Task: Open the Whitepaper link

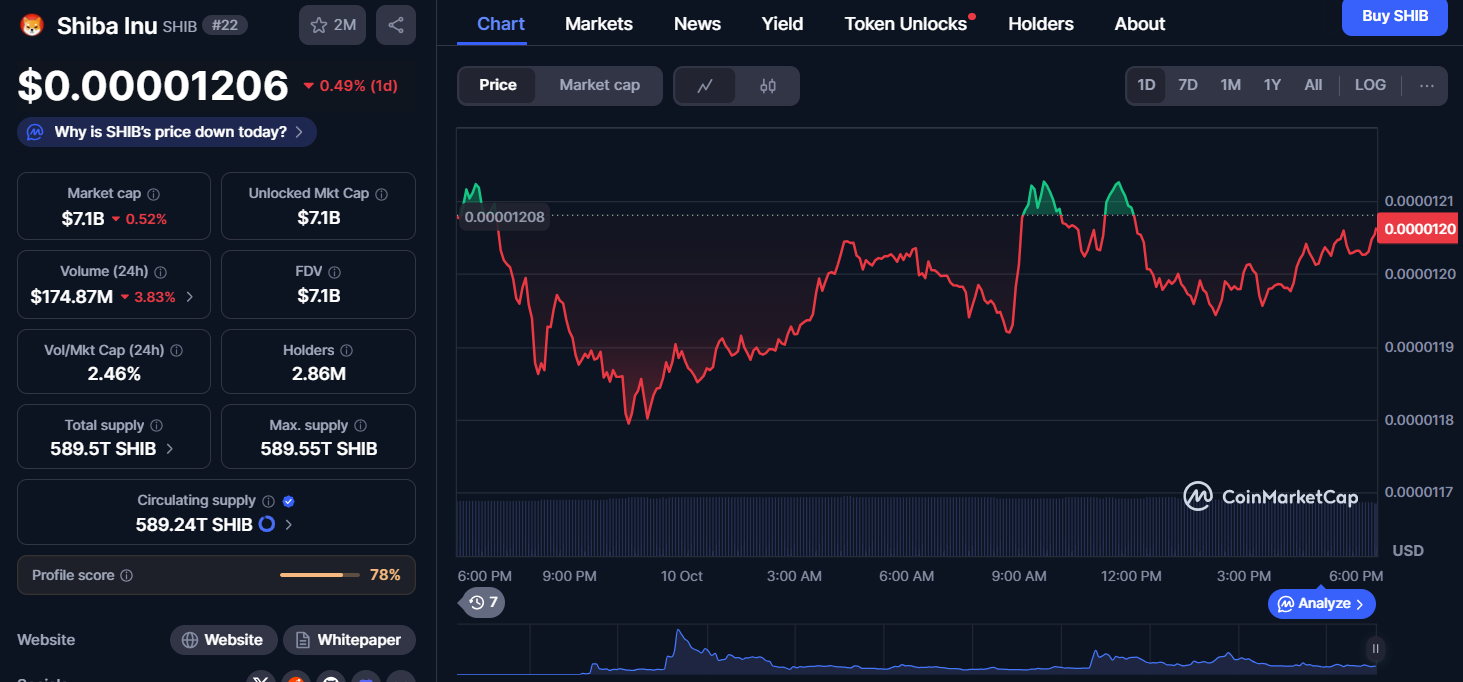Action: pos(349,640)
